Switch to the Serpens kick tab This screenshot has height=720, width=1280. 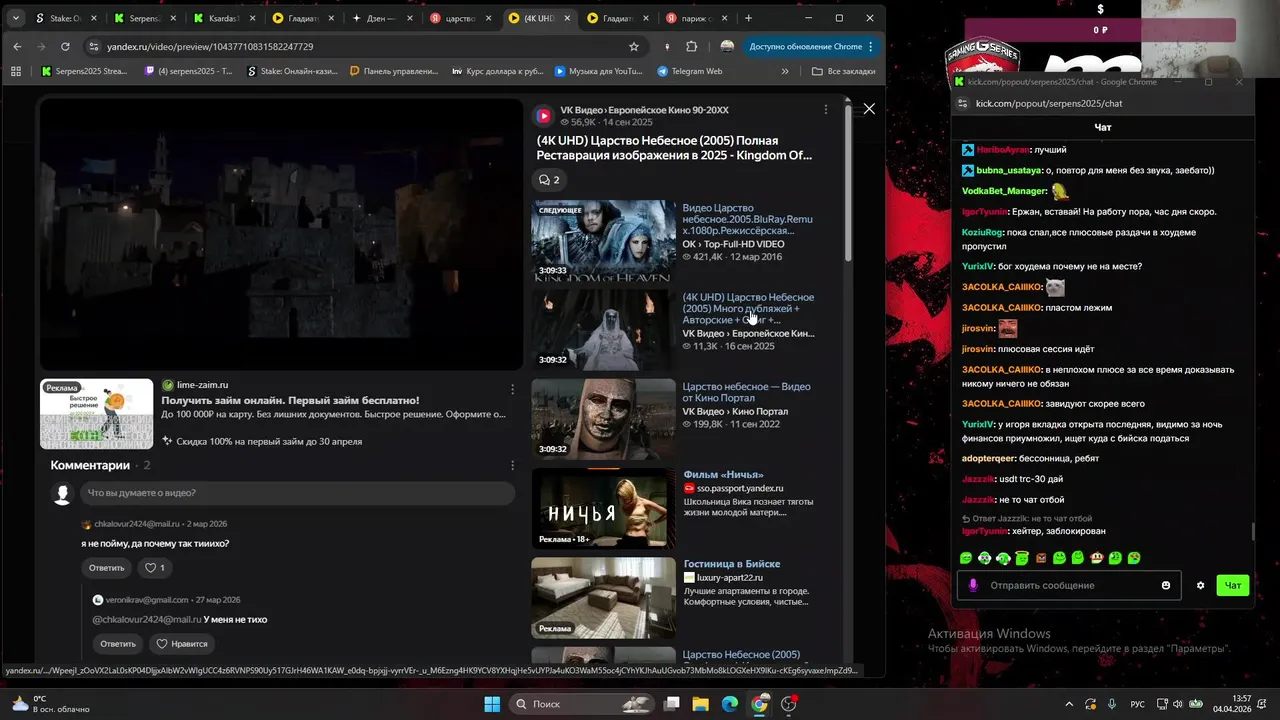145,18
